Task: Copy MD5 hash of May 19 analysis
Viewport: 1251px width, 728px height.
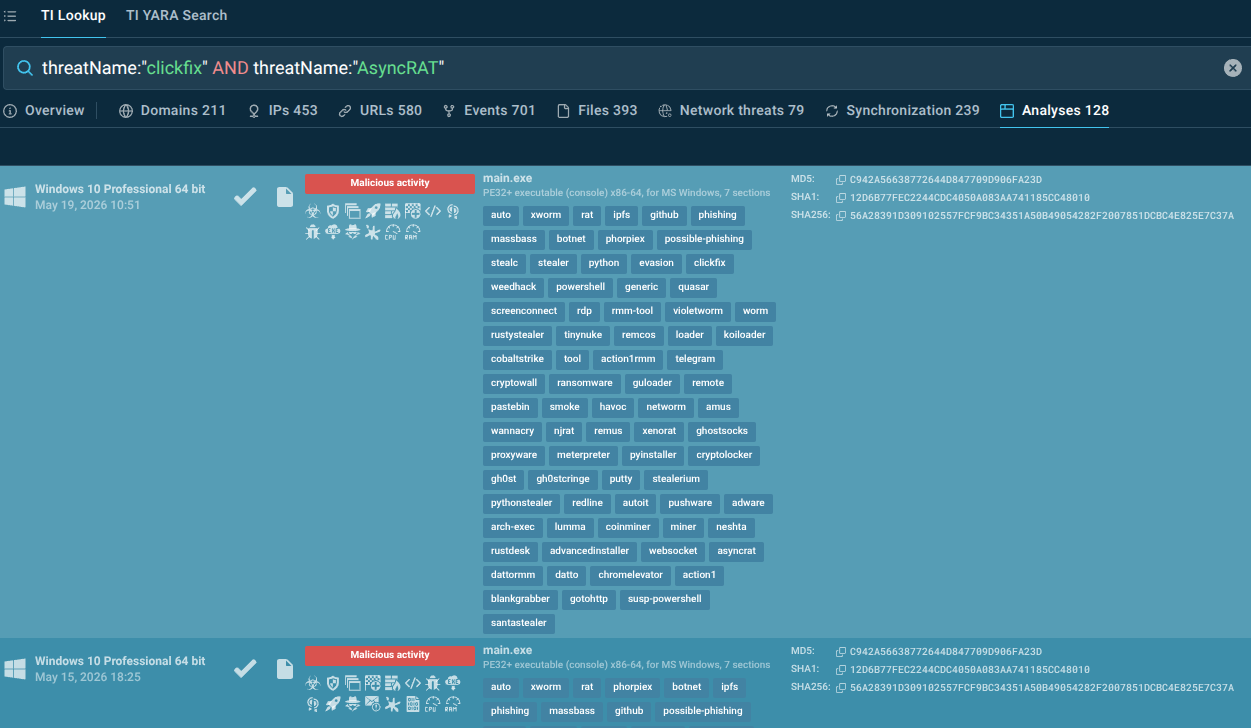Action: tap(841, 180)
